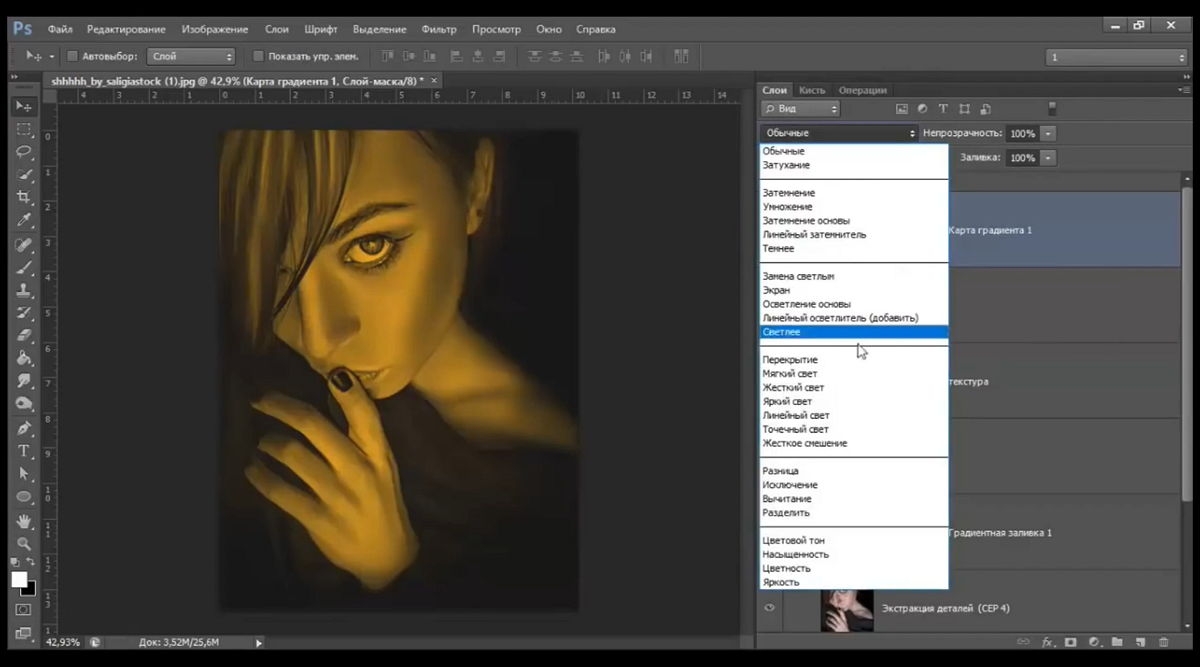This screenshot has height=667, width=1200.
Task: Open the status bar info arrow
Action: point(259,642)
